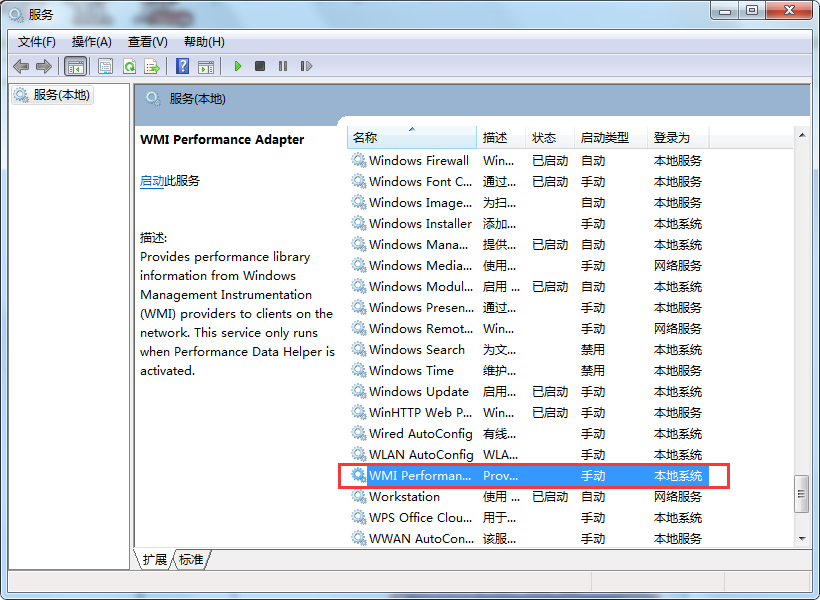This screenshot has width=820, height=600.
Task: Sort by the 启动类型 column header
Action: pos(610,138)
